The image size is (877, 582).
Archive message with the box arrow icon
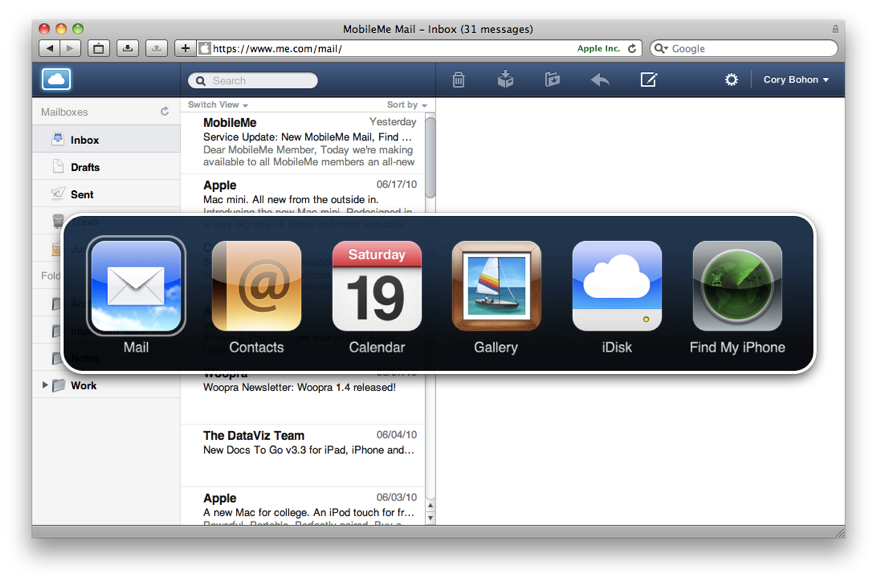[505, 79]
